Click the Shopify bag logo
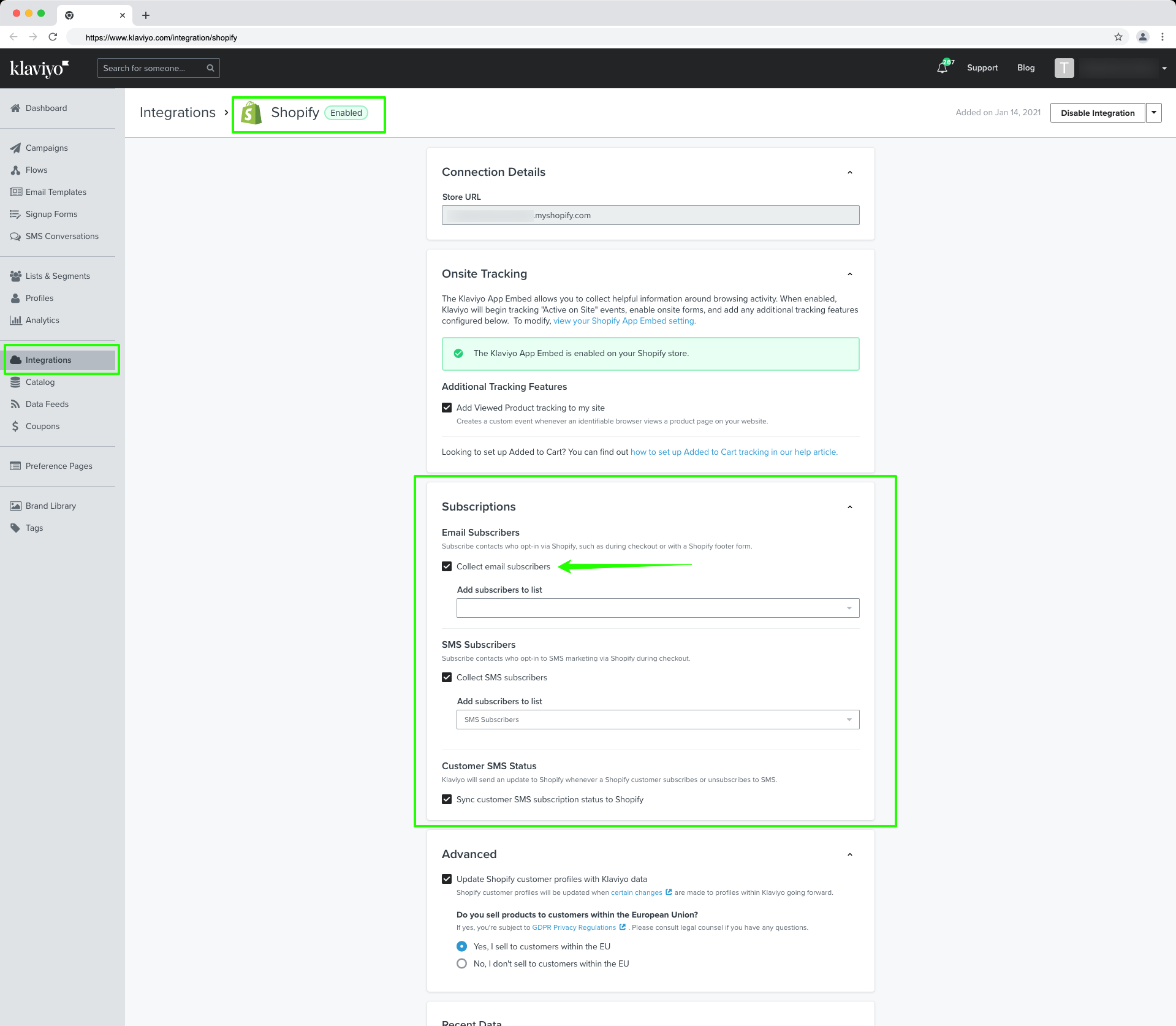The width and height of the screenshot is (1176, 1026). (x=251, y=113)
